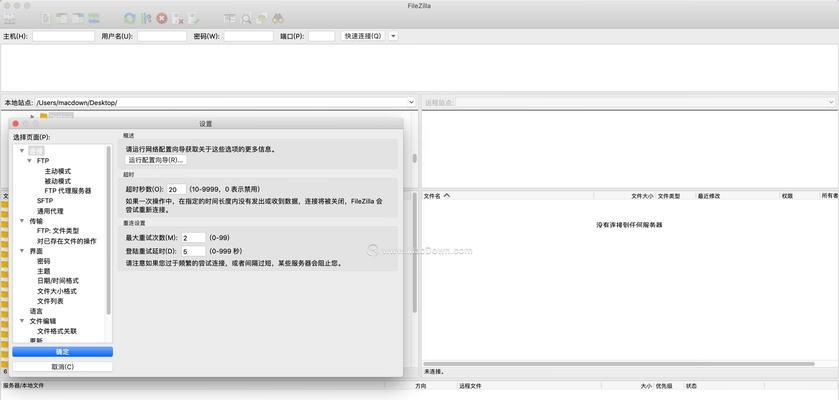Screen dimensions: 839x400
Task: Select 日期/时间格式 settings page
Action: [x=58, y=281]
